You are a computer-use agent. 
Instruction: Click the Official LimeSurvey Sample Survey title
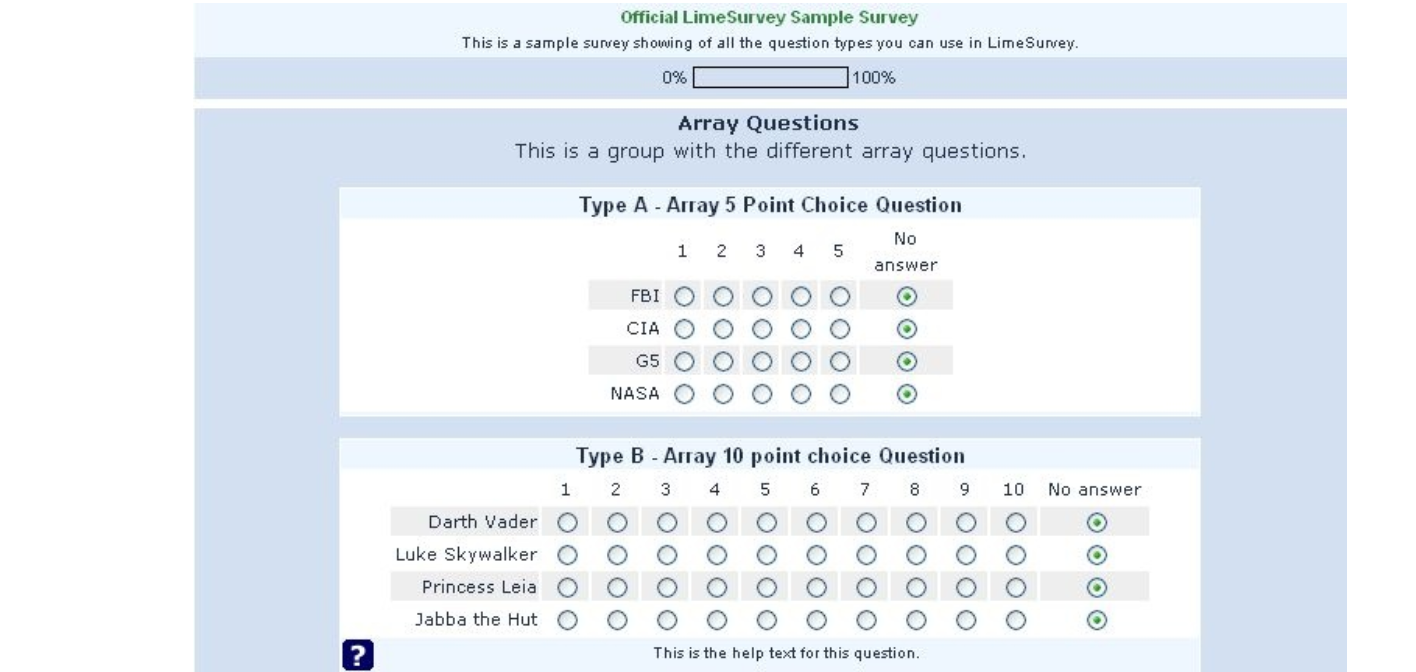coord(769,17)
